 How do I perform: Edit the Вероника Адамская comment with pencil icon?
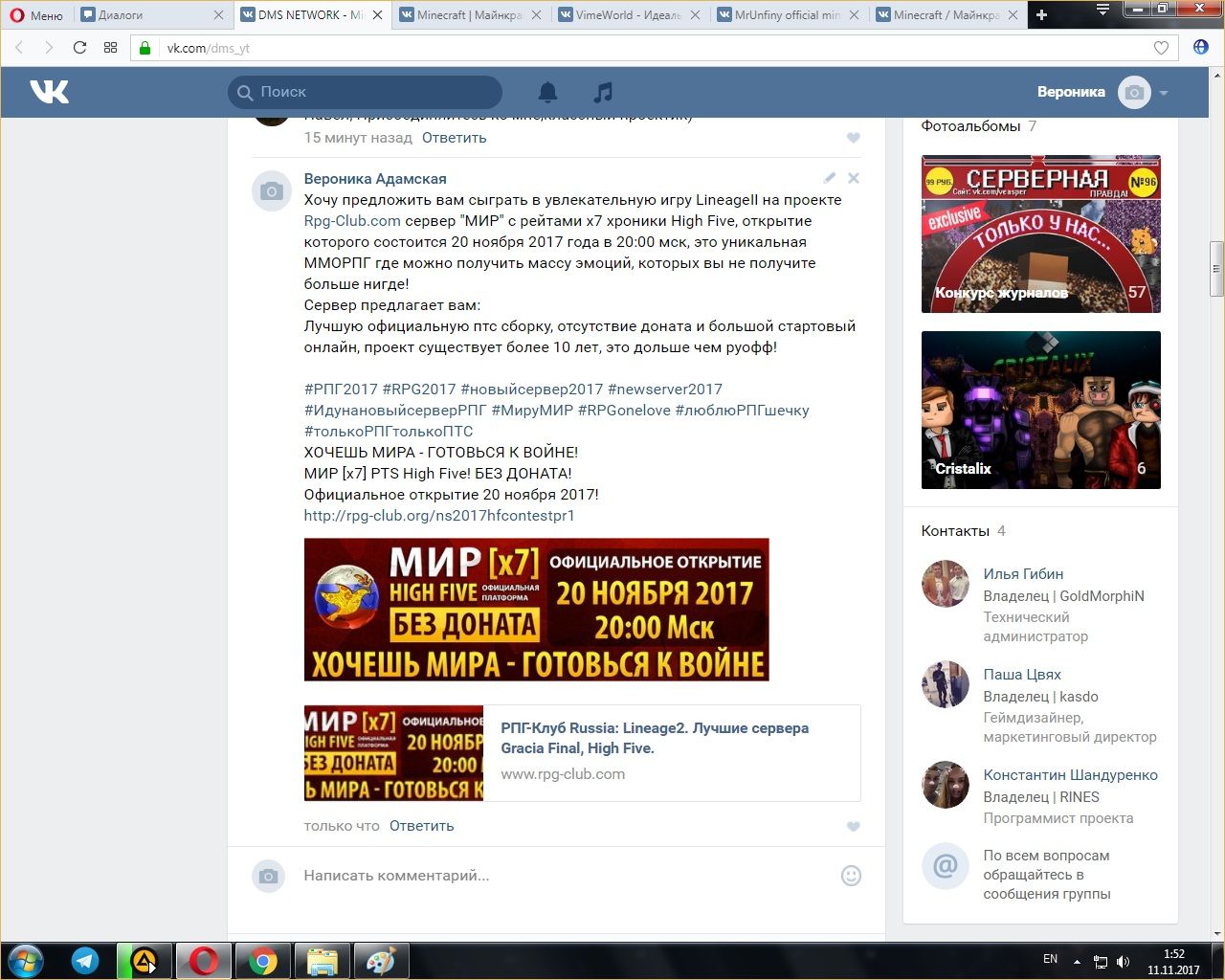(x=830, y=178)
